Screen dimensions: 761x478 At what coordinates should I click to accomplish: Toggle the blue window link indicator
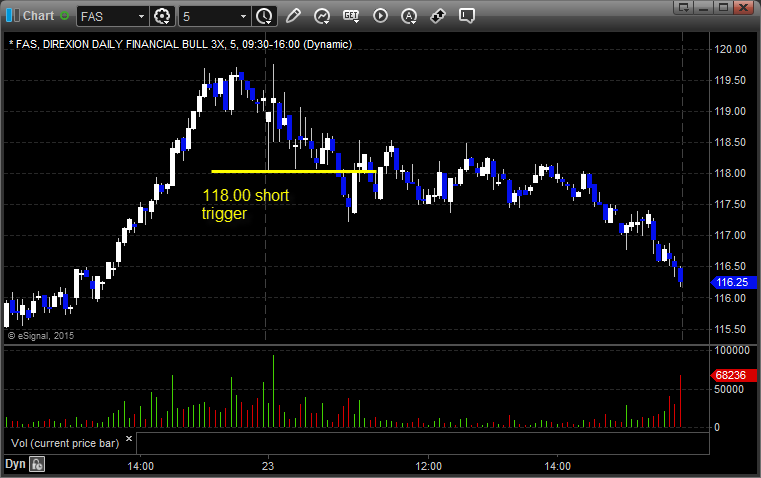point(13,16)
